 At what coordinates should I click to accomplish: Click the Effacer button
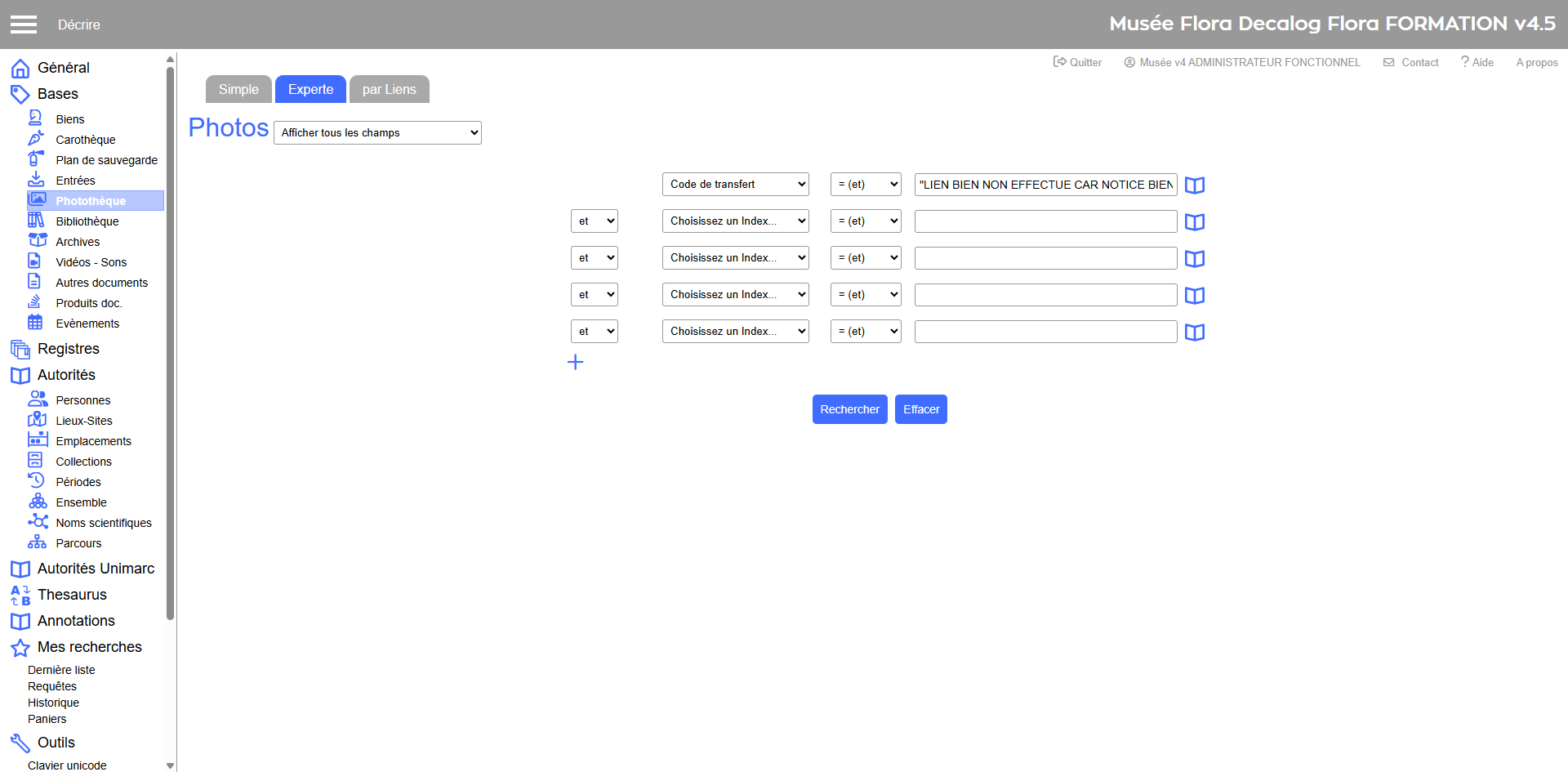[921, 409]
